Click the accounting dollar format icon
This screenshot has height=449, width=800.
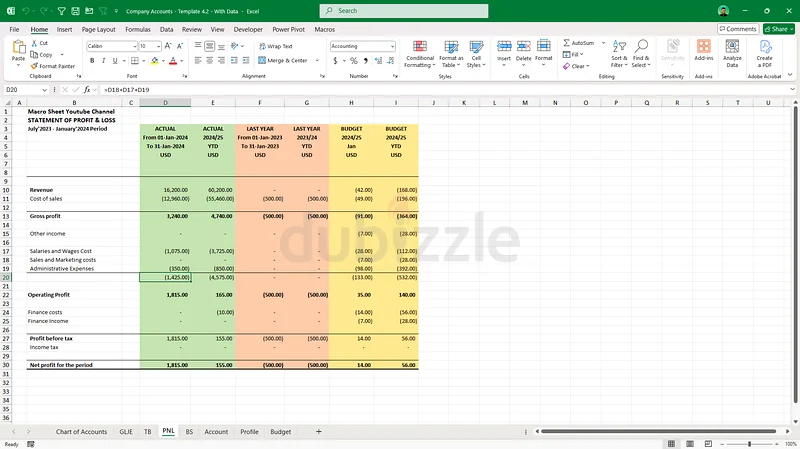tap(335, 61)
